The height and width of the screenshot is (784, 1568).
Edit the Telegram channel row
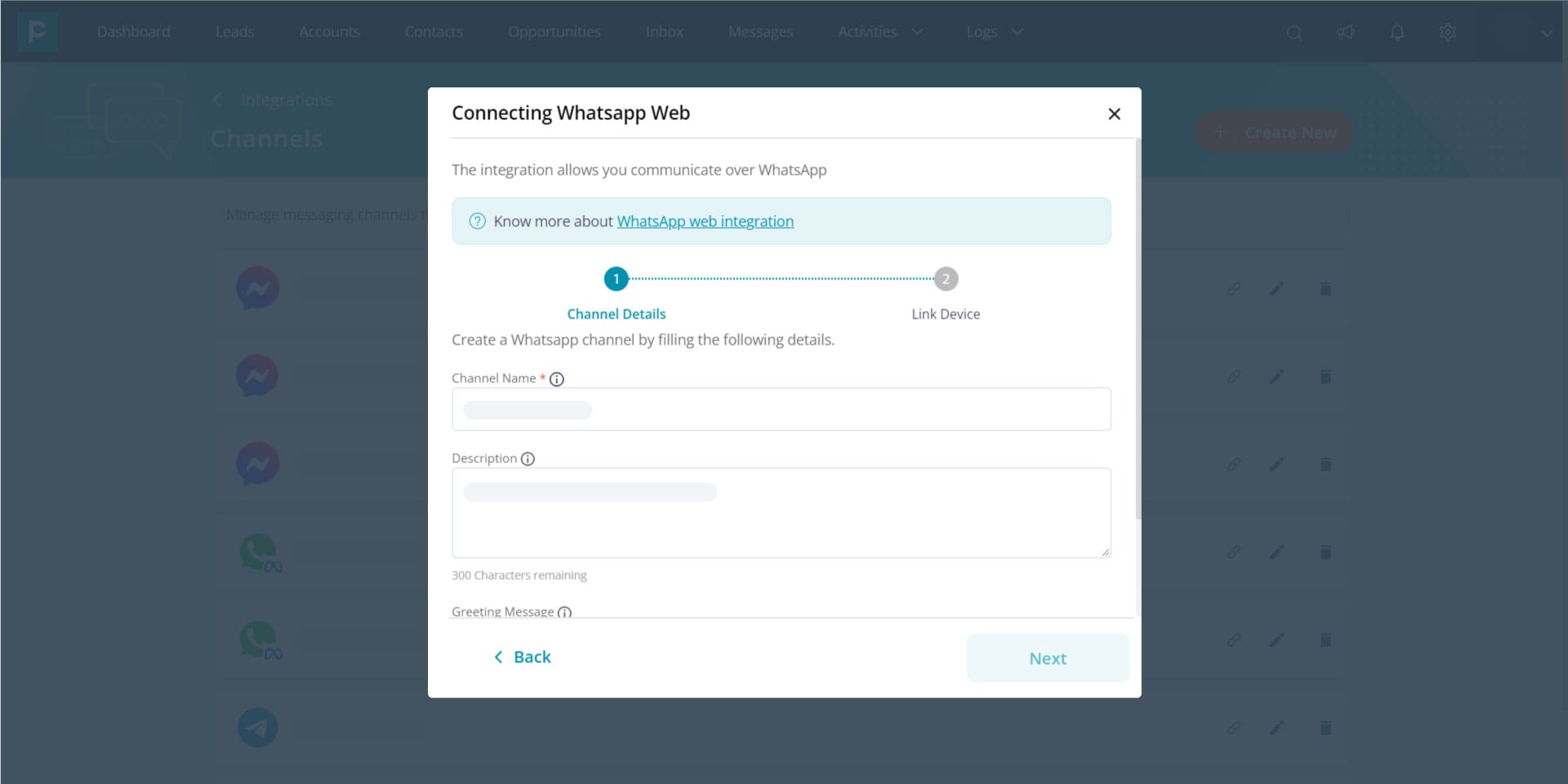[x=1277, y=728]
